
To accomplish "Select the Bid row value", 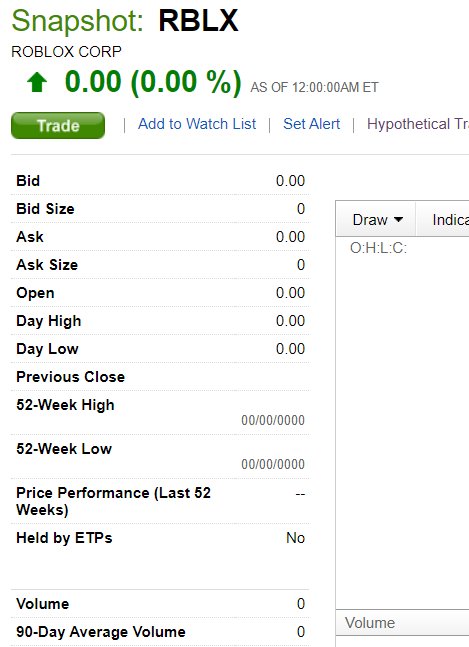I will click(290, 181).
